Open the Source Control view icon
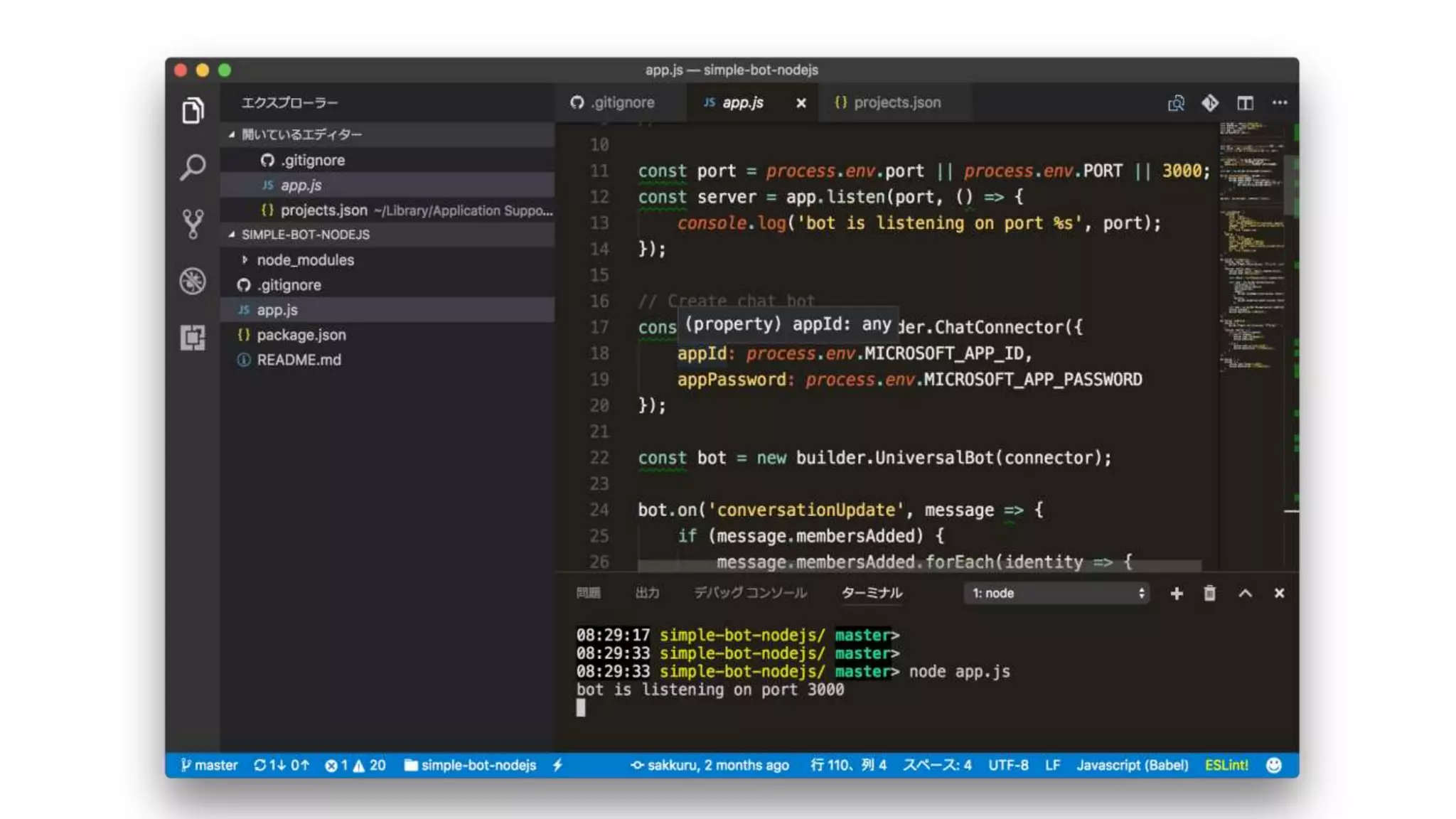1456x819 pixels. (193, 224)
